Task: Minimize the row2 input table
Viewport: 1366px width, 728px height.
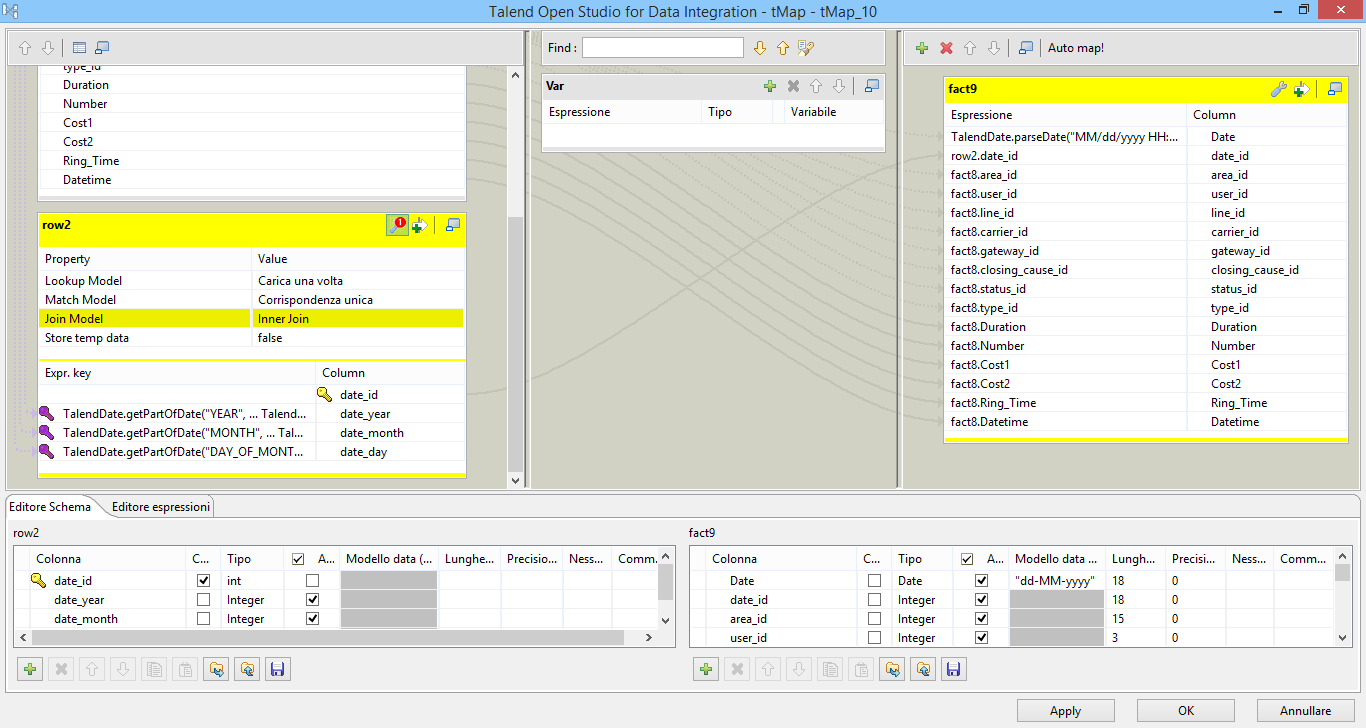Action: 453,226
